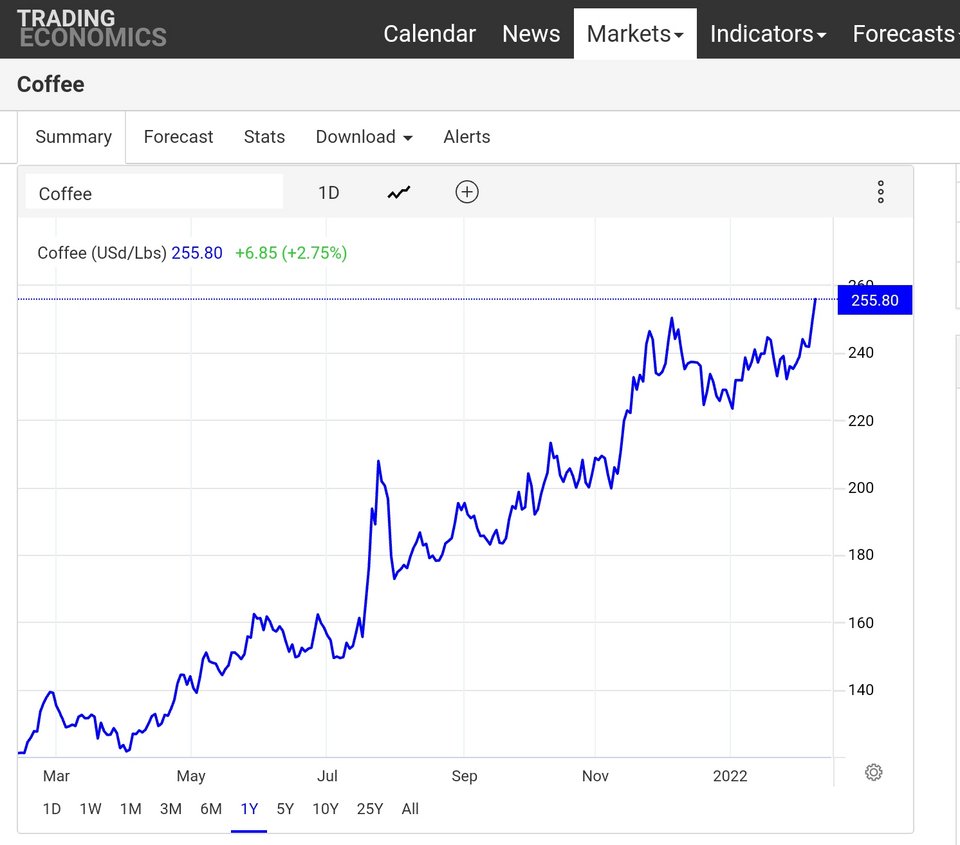
Task: Select the All time range
Action: (x=410, y=809)
